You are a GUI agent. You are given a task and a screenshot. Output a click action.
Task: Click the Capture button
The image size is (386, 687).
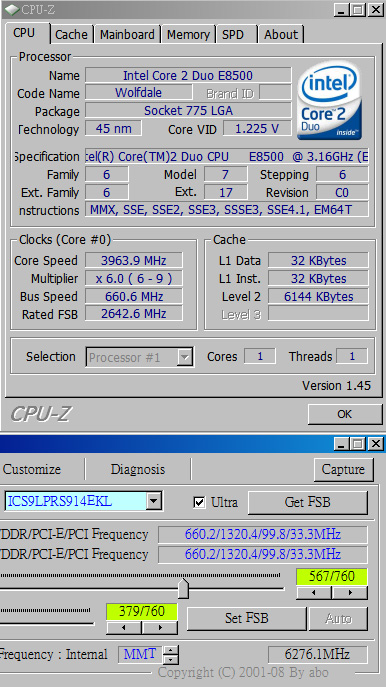(x=344, y=469)
